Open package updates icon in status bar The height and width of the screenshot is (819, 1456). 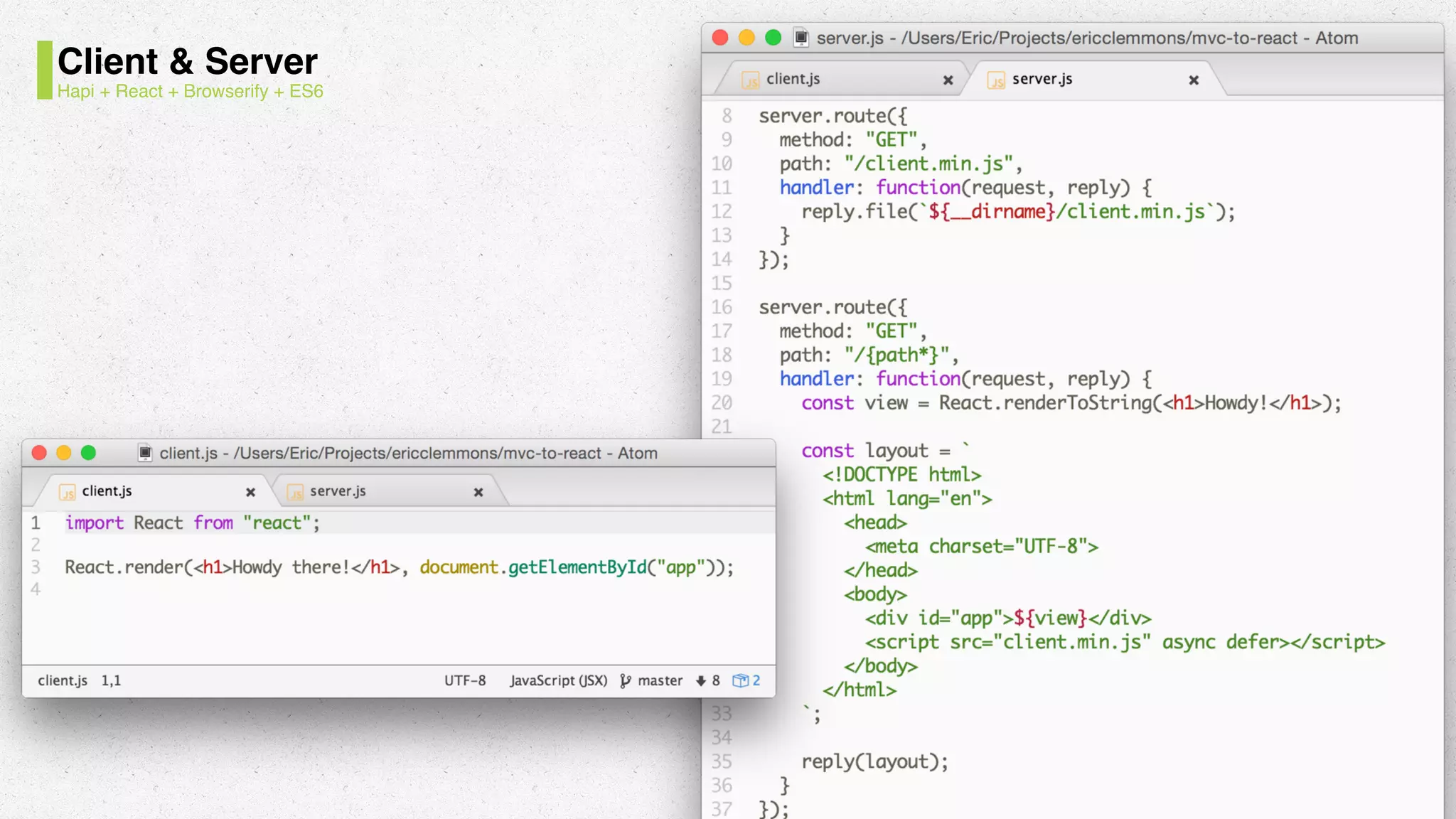click(740, 680)
